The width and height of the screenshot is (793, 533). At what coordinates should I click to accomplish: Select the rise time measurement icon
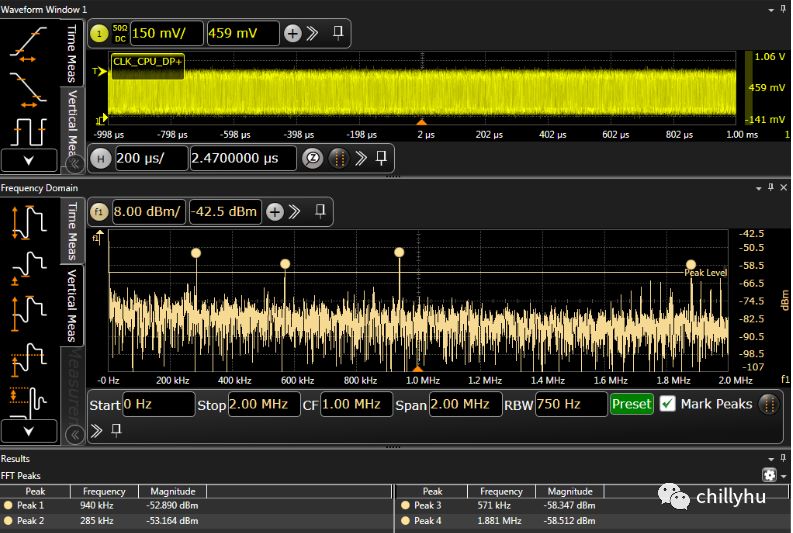point(29,45)
